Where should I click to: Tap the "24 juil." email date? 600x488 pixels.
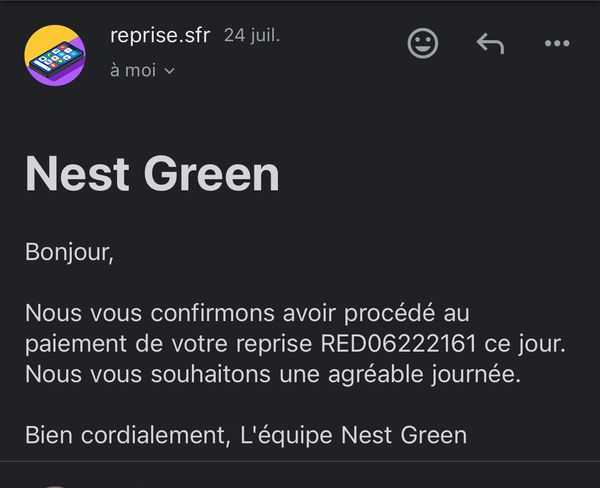coord(252,36)
